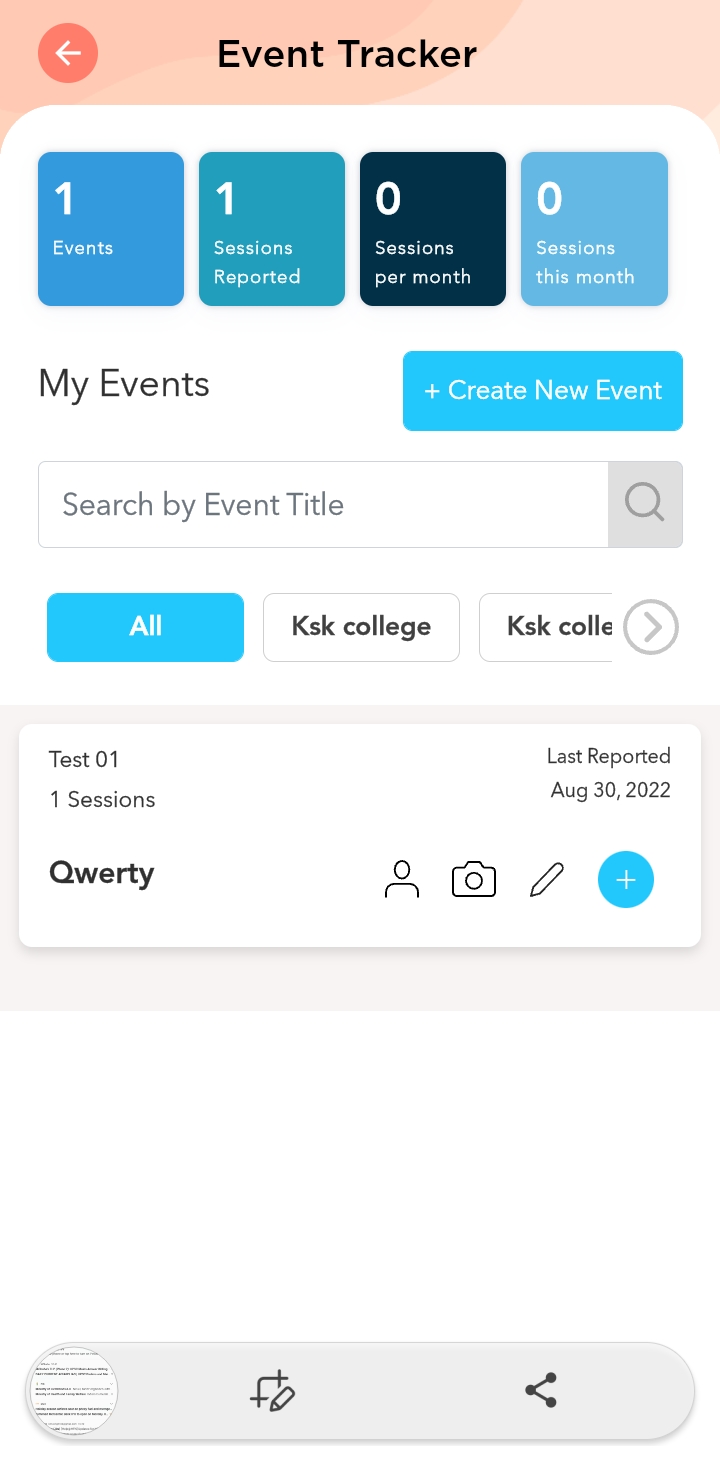The height and width of the screenshot is (1465, 720).
Task: Open the Qwerty event title
Action: pos(102,874)
